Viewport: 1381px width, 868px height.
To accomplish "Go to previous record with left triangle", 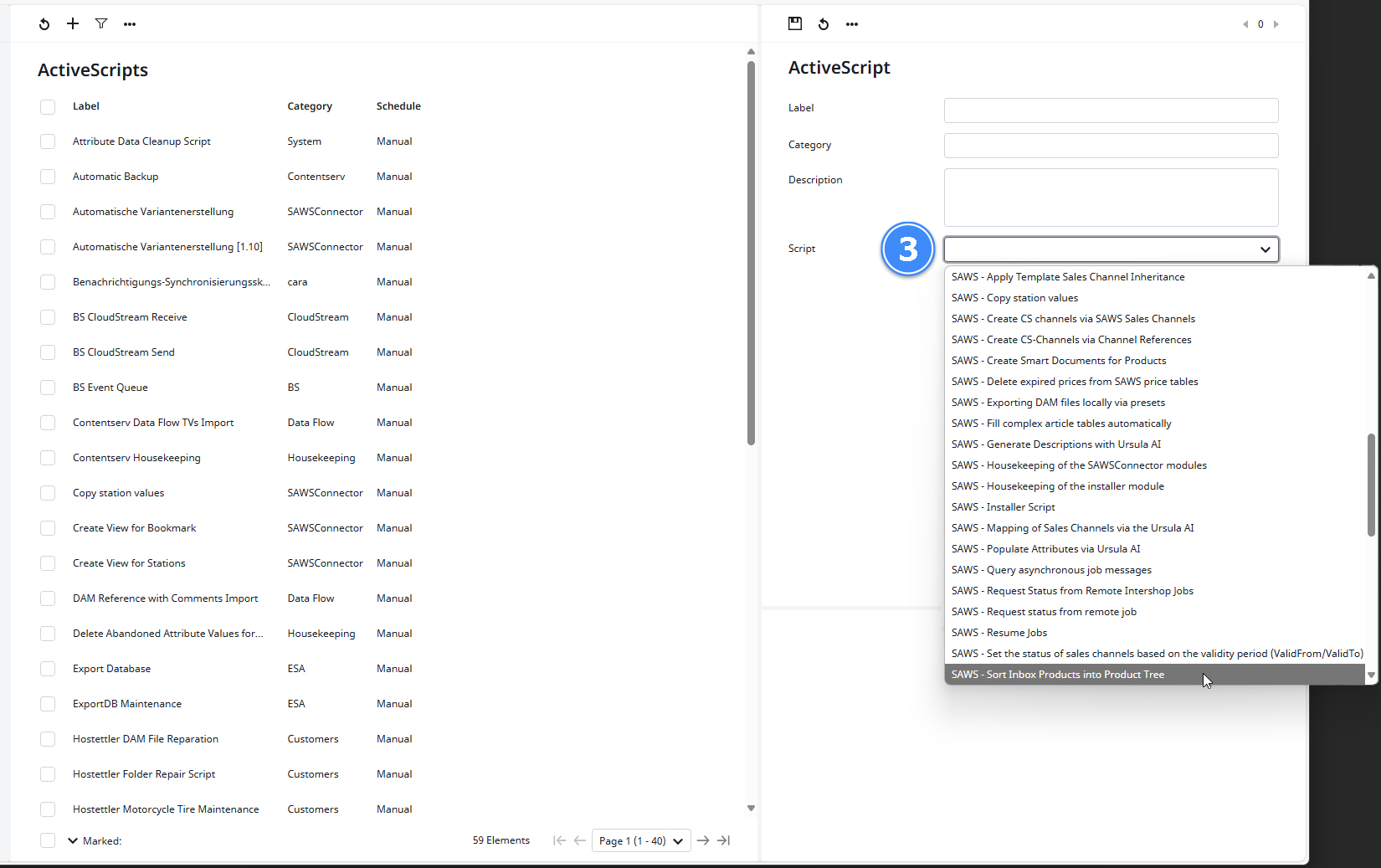I will pyautogui.click(x=1245, y=24).
